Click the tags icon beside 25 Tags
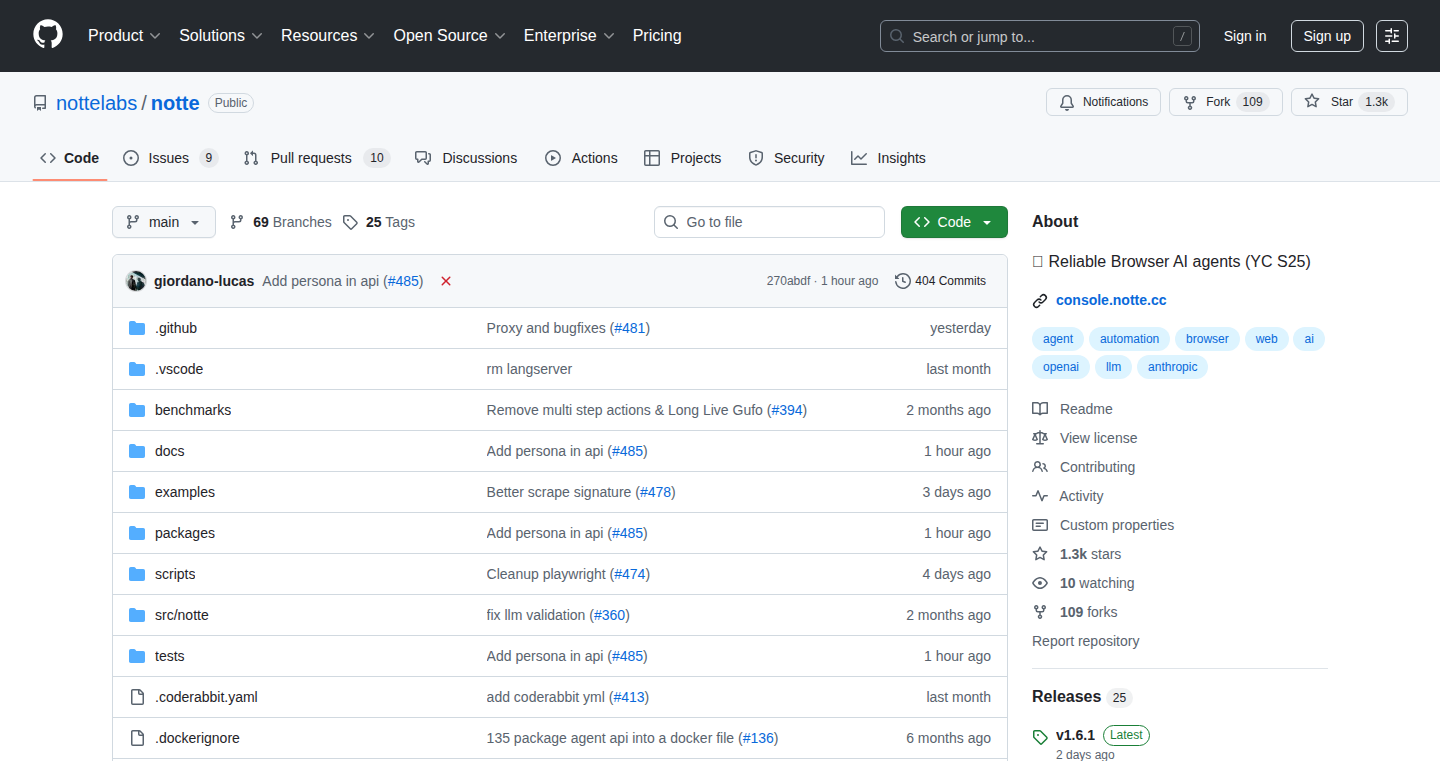The width and height of the screenshot is (1440, 761). pos(350,222)
